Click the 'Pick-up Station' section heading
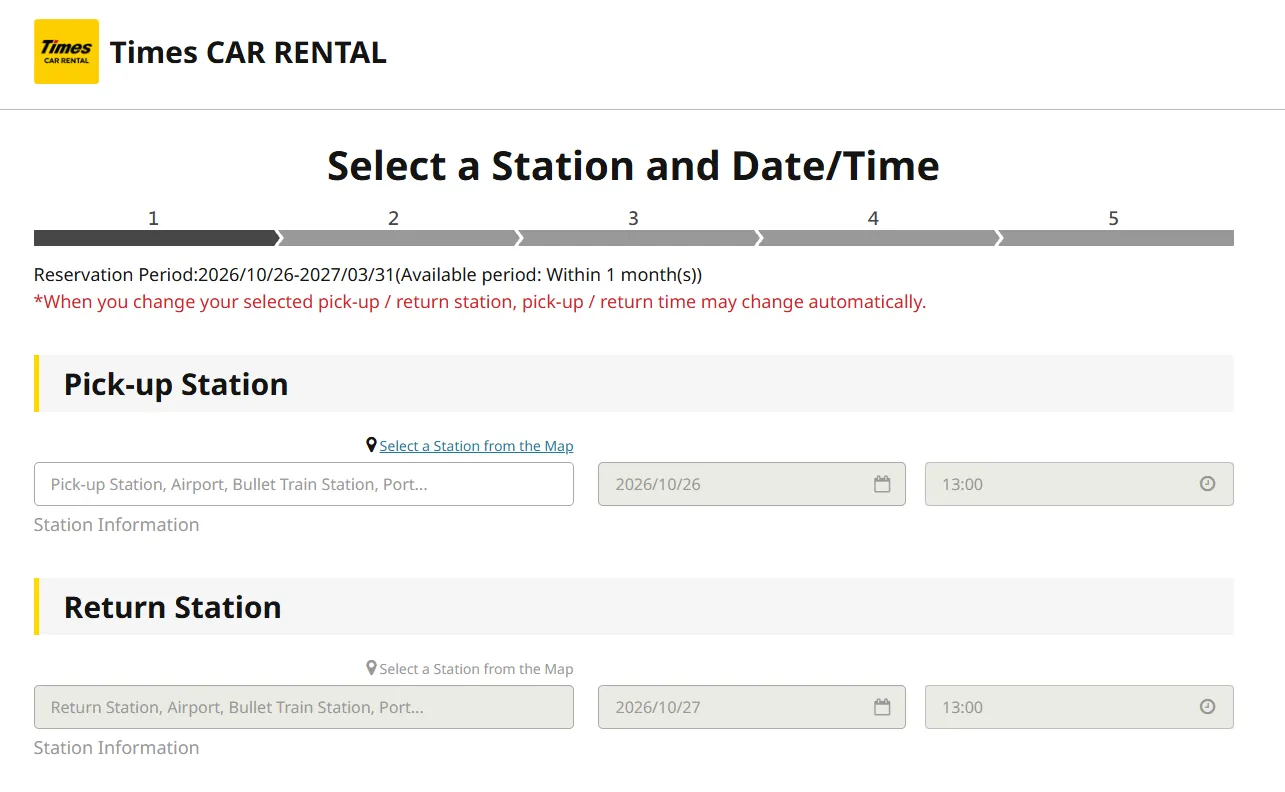The image size is (1285, 792). [x=176, y=384]
